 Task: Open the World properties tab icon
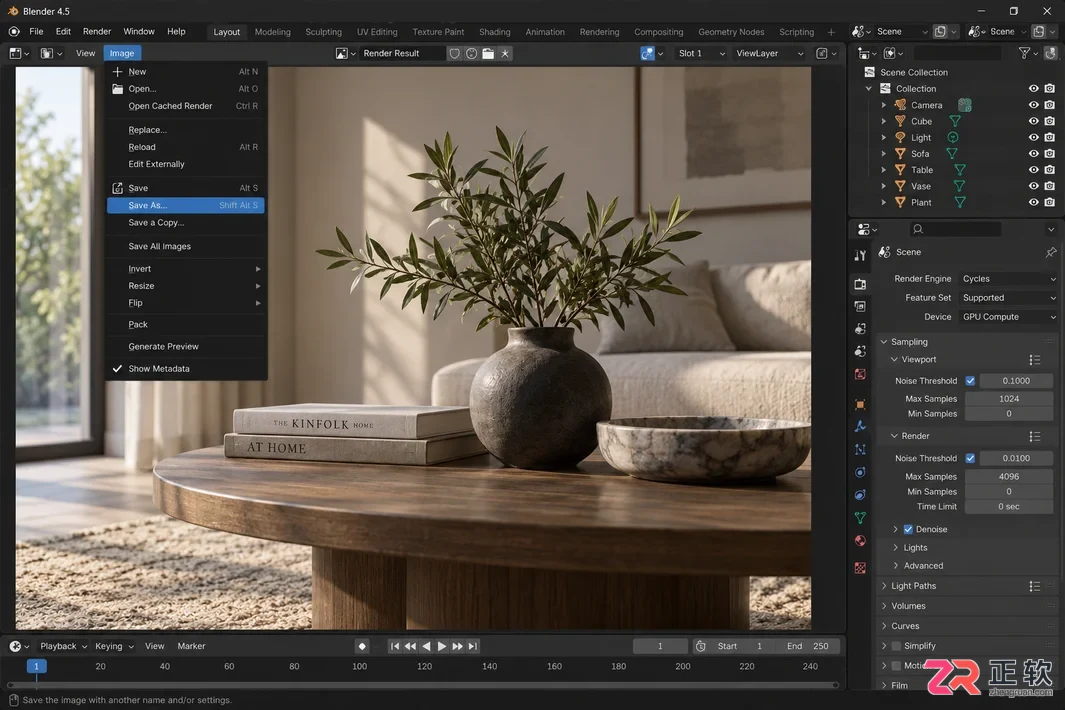click(x=860, y=374)
